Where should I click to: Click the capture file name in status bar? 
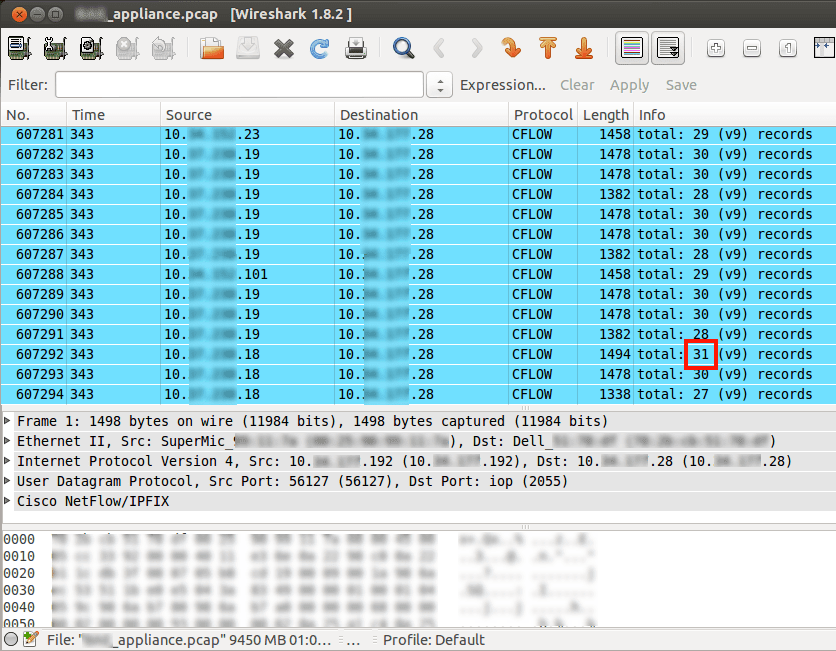[x=189, y=640]
